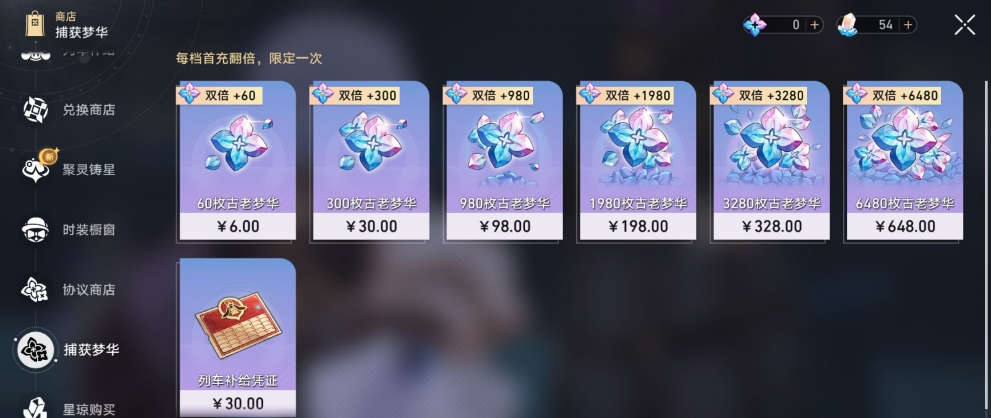Viewport: 991px width, 418px height.
Task: Buy 300枚古老梦华 pack for ¥30.00
Action: point(371,161)
